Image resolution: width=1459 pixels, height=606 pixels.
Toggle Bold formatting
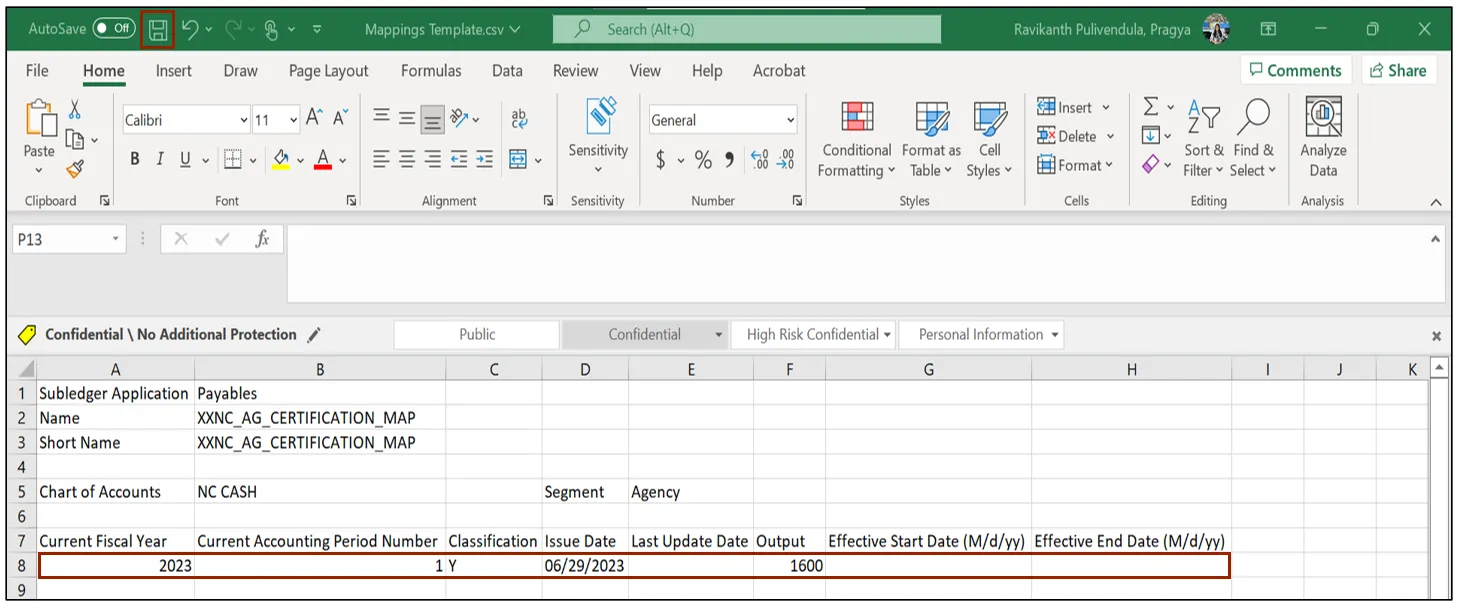pyautogui.click(x=135, y=160)
